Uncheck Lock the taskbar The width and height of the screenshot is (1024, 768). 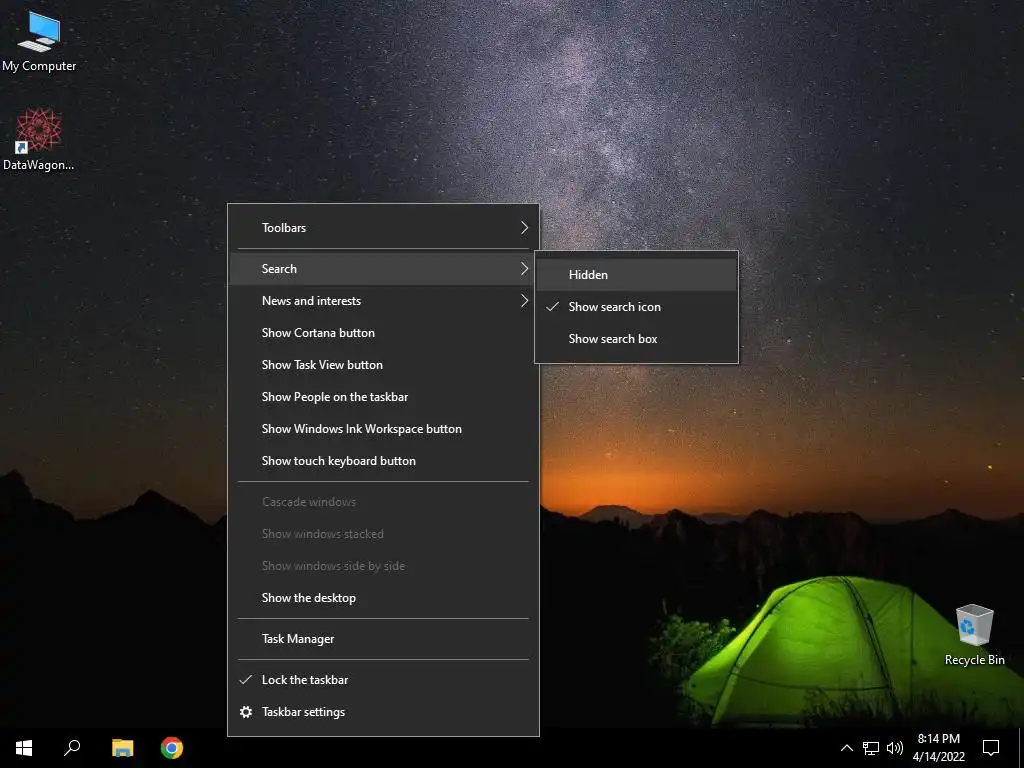coord(383,680)
